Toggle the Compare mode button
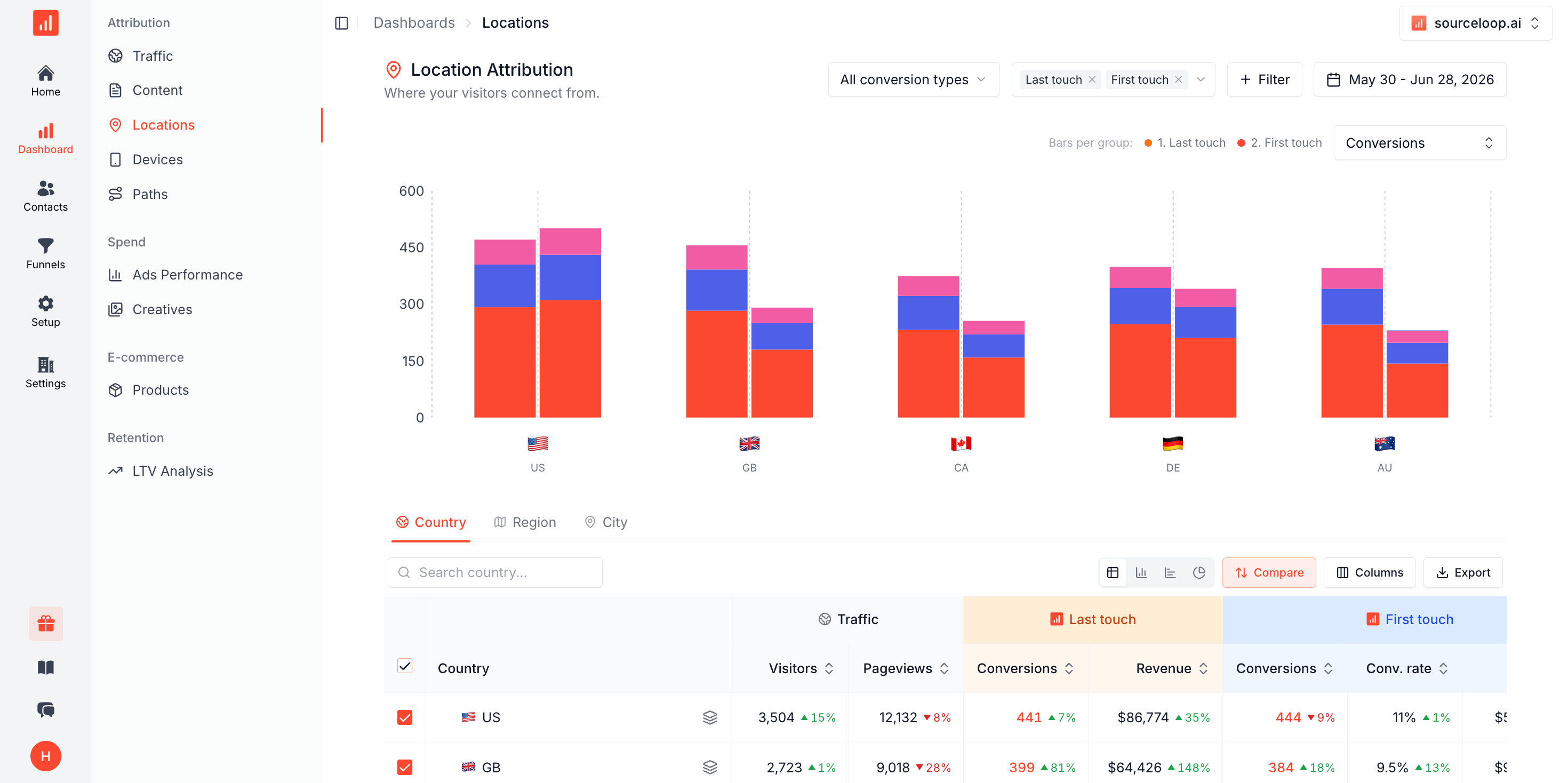 point(1268,572)
